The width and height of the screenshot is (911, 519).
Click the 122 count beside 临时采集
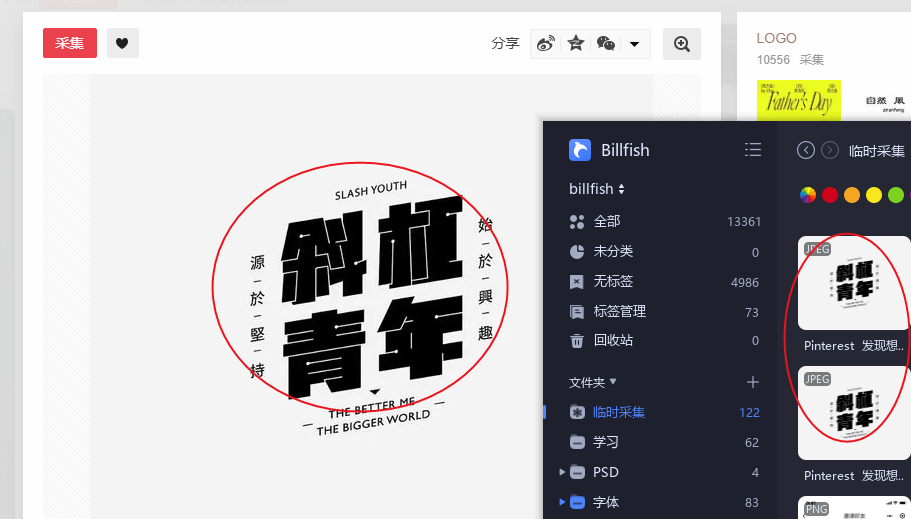(749, 413)
